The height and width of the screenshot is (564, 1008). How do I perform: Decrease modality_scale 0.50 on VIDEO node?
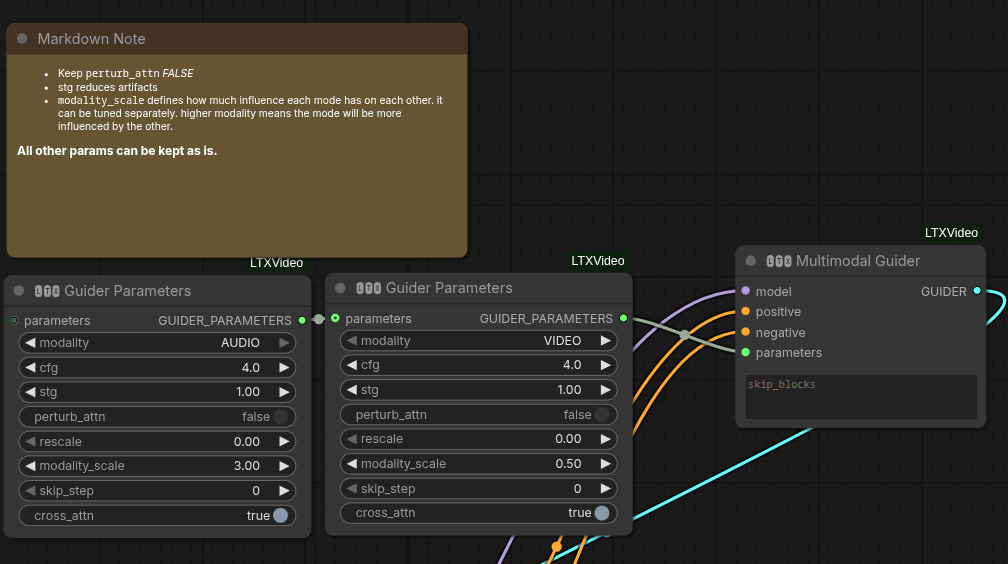point(351,464)
